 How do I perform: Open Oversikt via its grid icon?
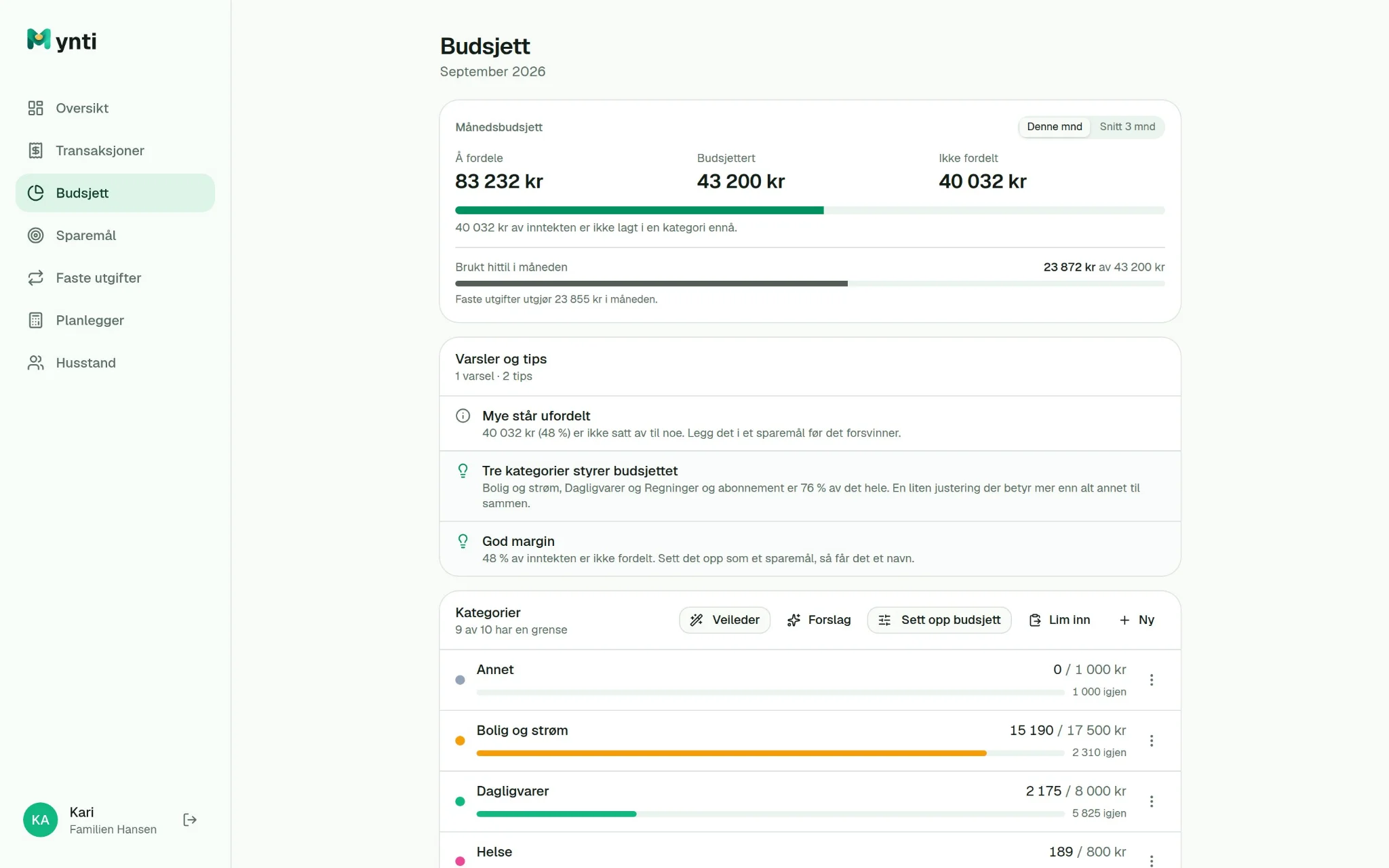(x=35, y=108)
